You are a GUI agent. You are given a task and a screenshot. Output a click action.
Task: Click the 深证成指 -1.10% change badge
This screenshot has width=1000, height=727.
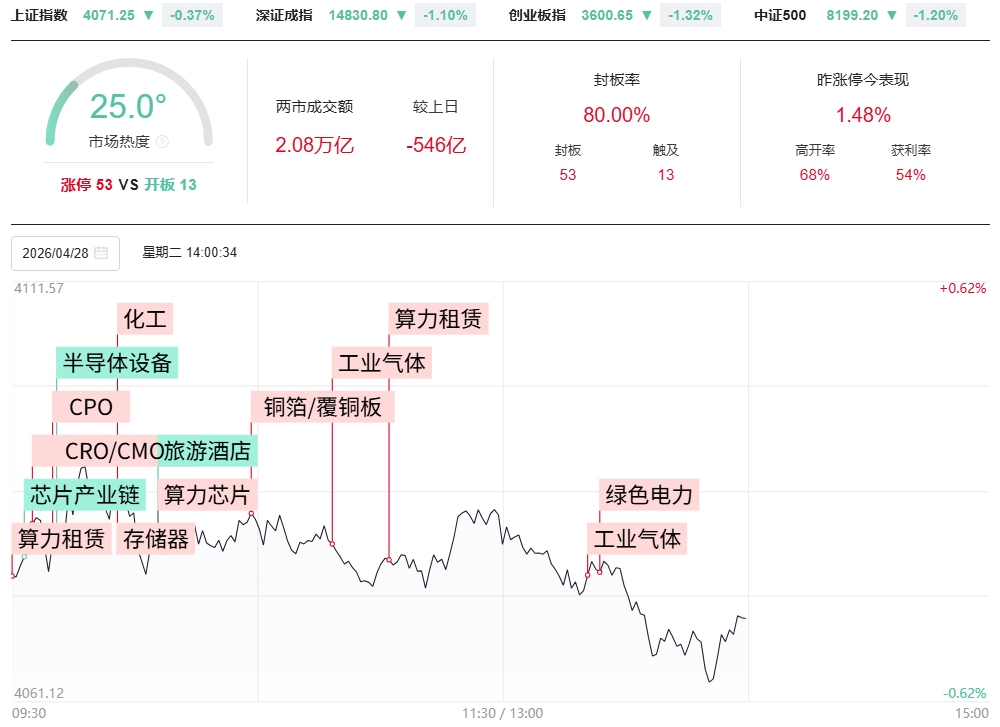(x=445, y=15)
